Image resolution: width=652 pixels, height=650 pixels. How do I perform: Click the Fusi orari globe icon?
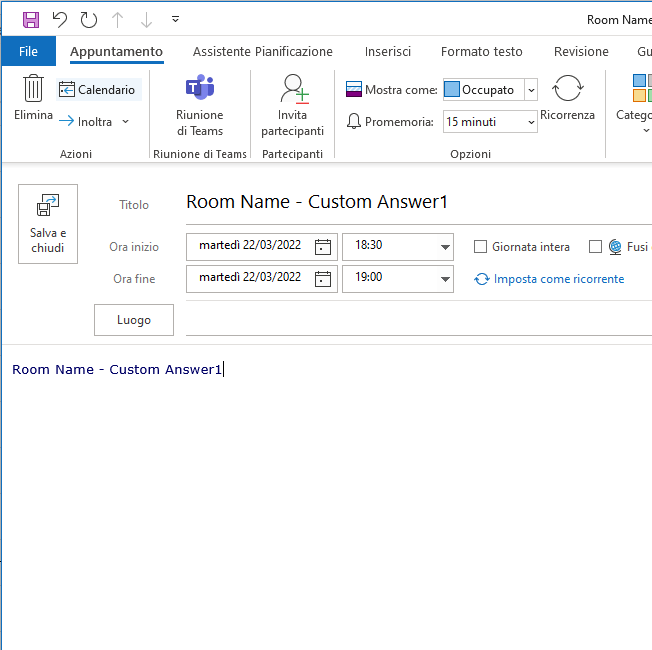615,247
